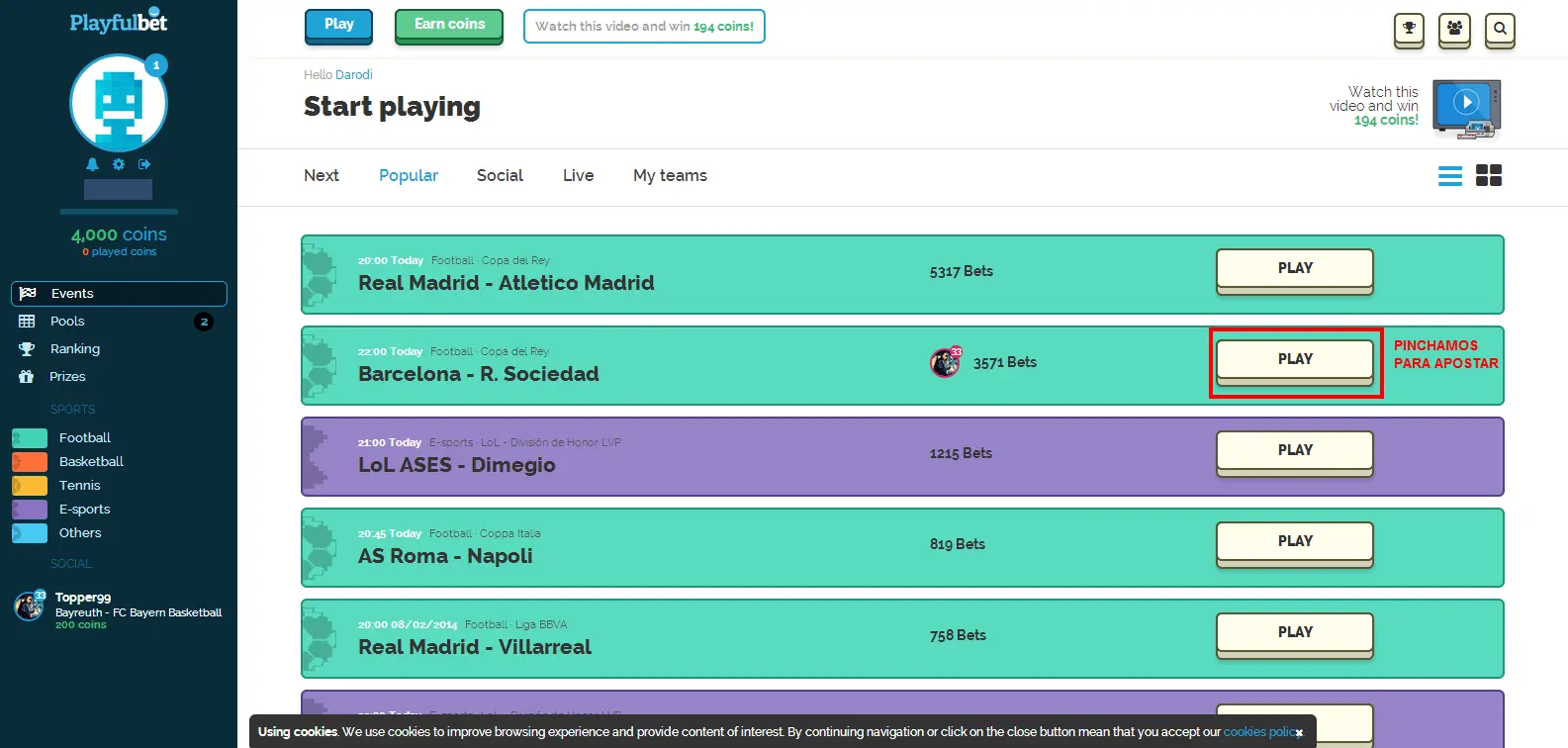Open the Real Madrid - Atletico Madrid match title

[x=507, y=284]
